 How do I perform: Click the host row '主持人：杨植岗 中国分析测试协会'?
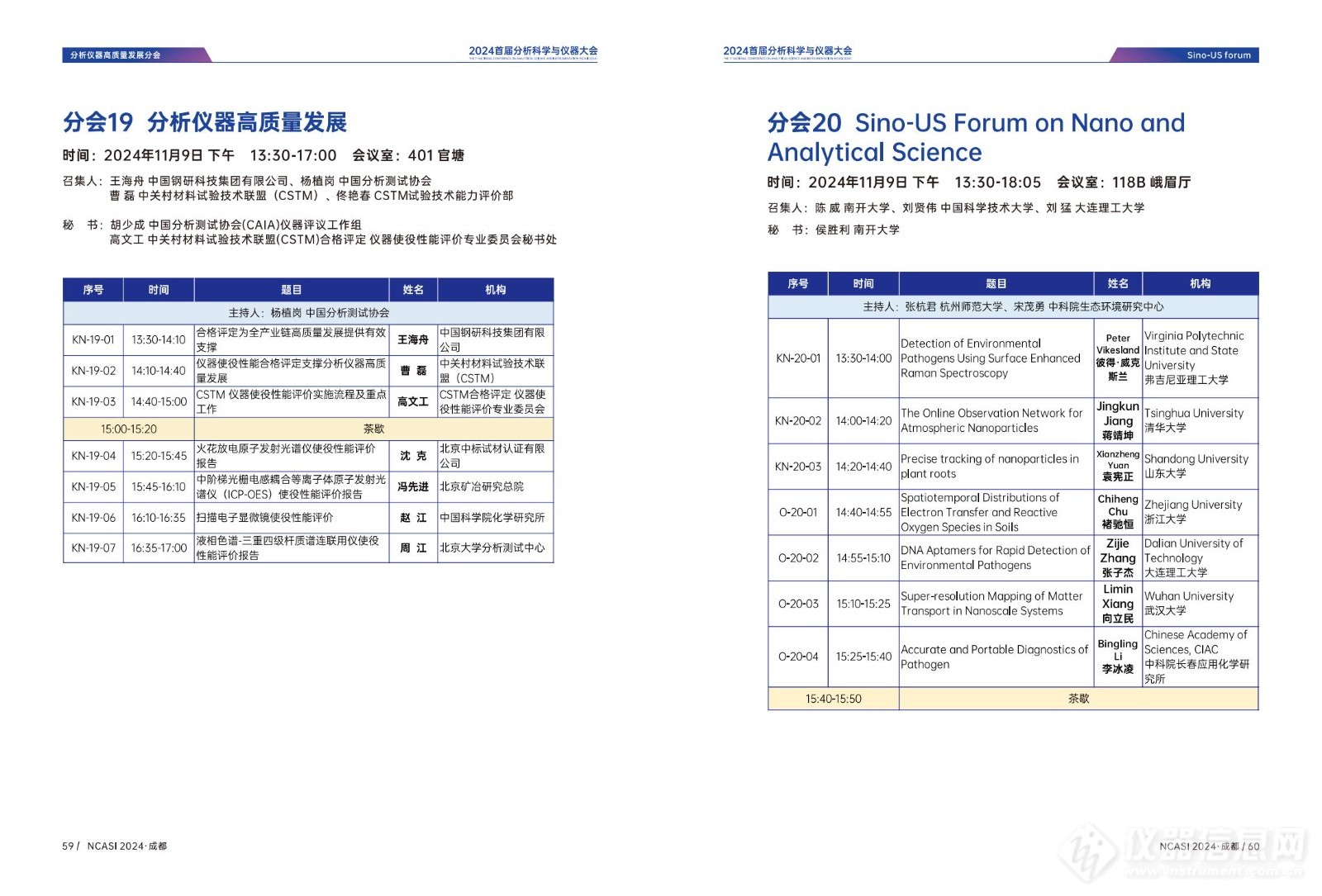[308, 313]
